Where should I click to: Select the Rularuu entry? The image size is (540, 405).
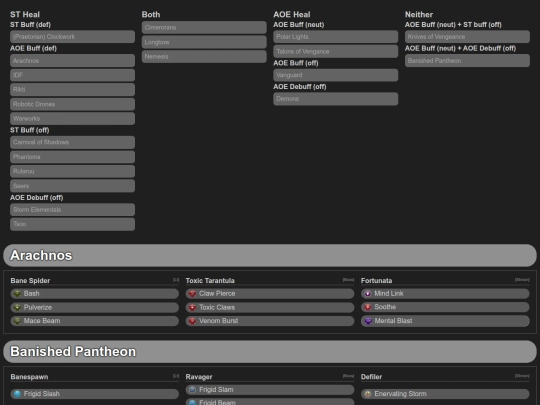point(72,171)
